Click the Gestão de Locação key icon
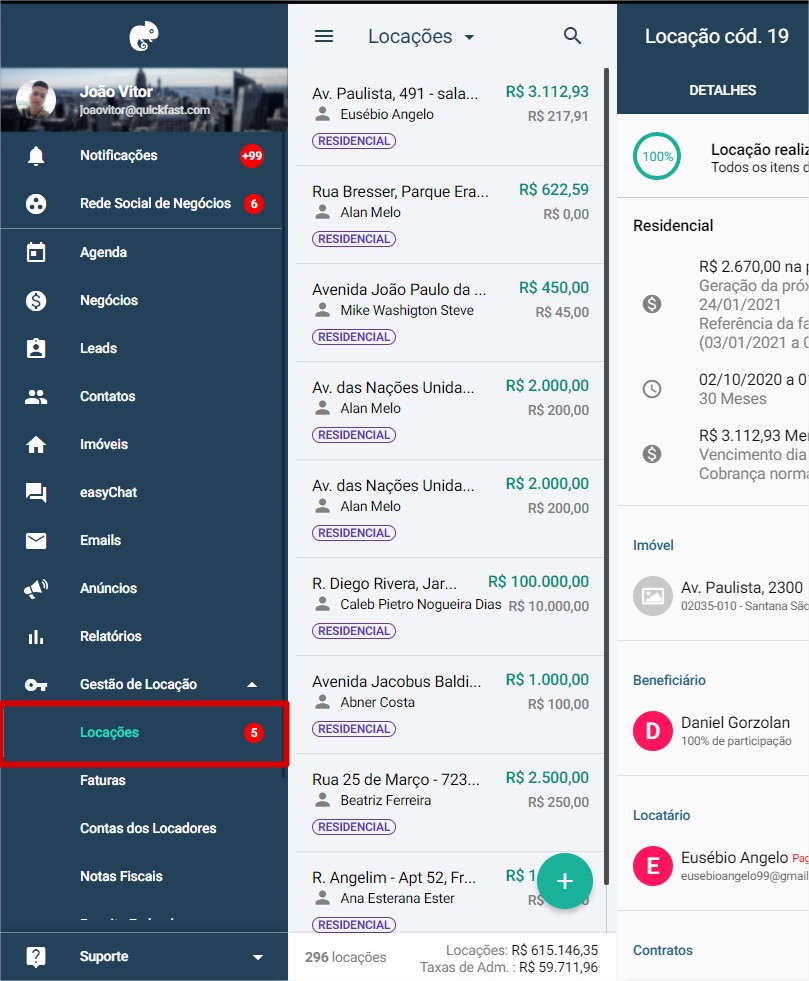The width and height of the screenshot is (809, 981). [36, 684]
